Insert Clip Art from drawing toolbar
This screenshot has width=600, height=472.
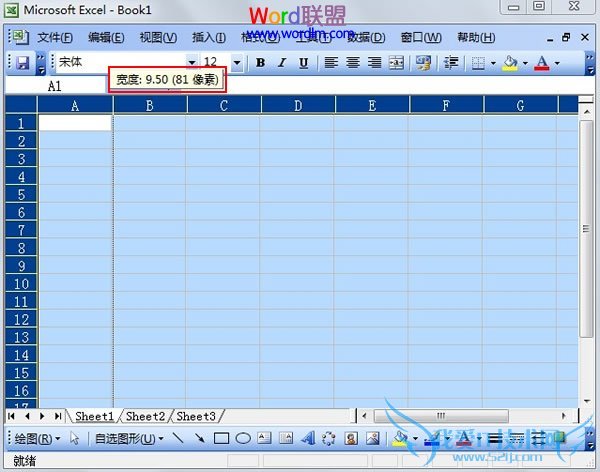[x=351, y=438]
